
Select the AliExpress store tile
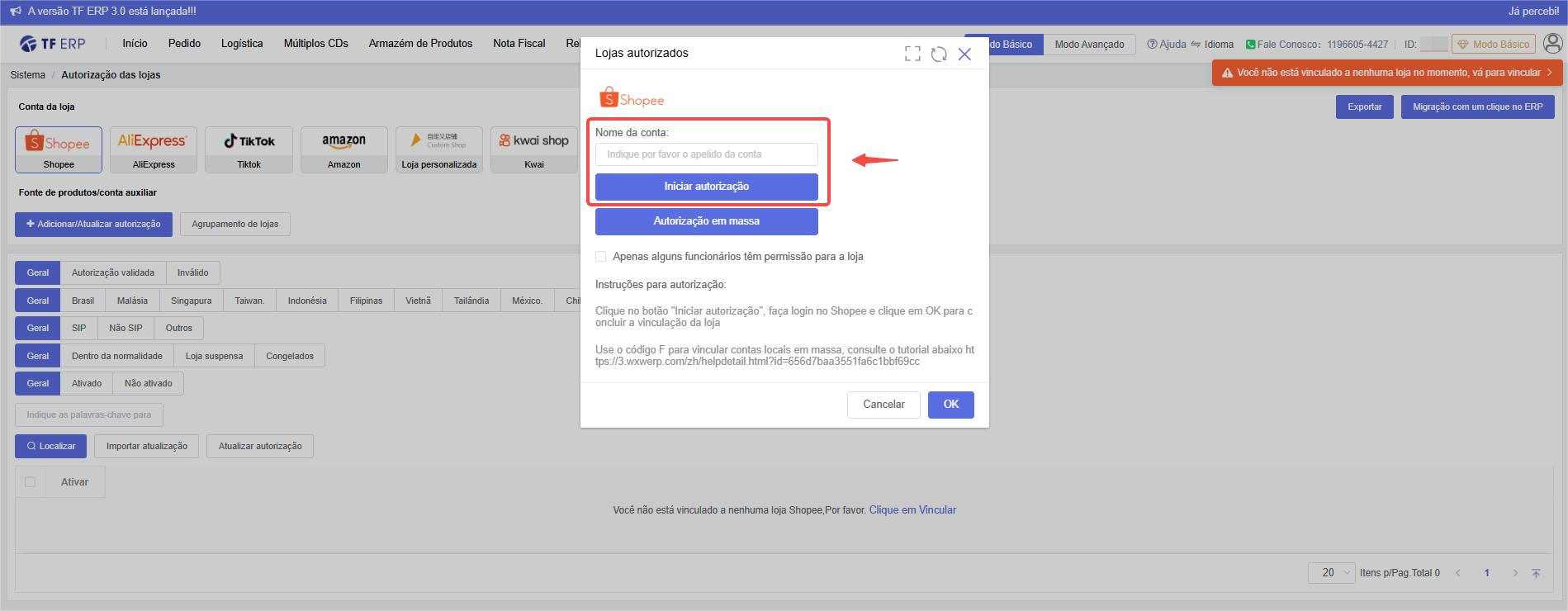(154, 149)
